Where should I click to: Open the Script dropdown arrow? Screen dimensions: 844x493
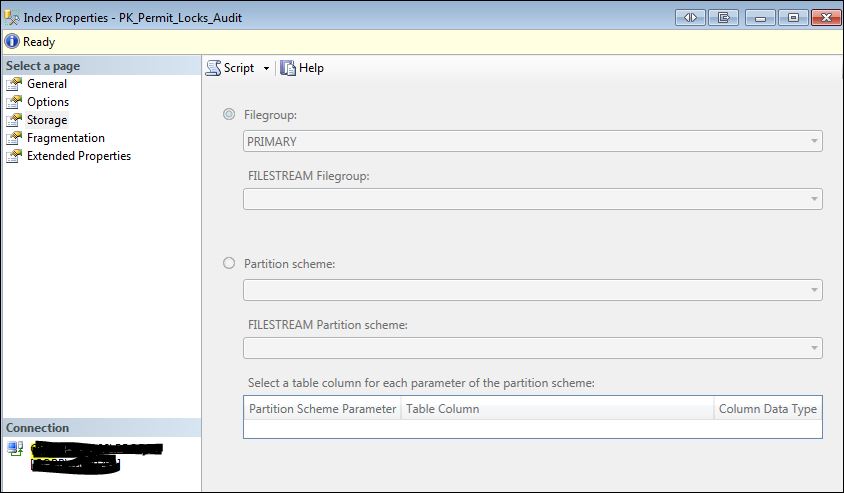[x=266, y=69]
